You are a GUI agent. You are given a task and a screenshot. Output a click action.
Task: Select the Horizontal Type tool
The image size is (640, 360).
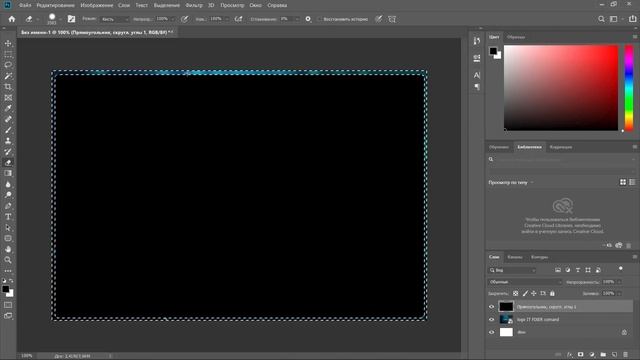point(8,217)
